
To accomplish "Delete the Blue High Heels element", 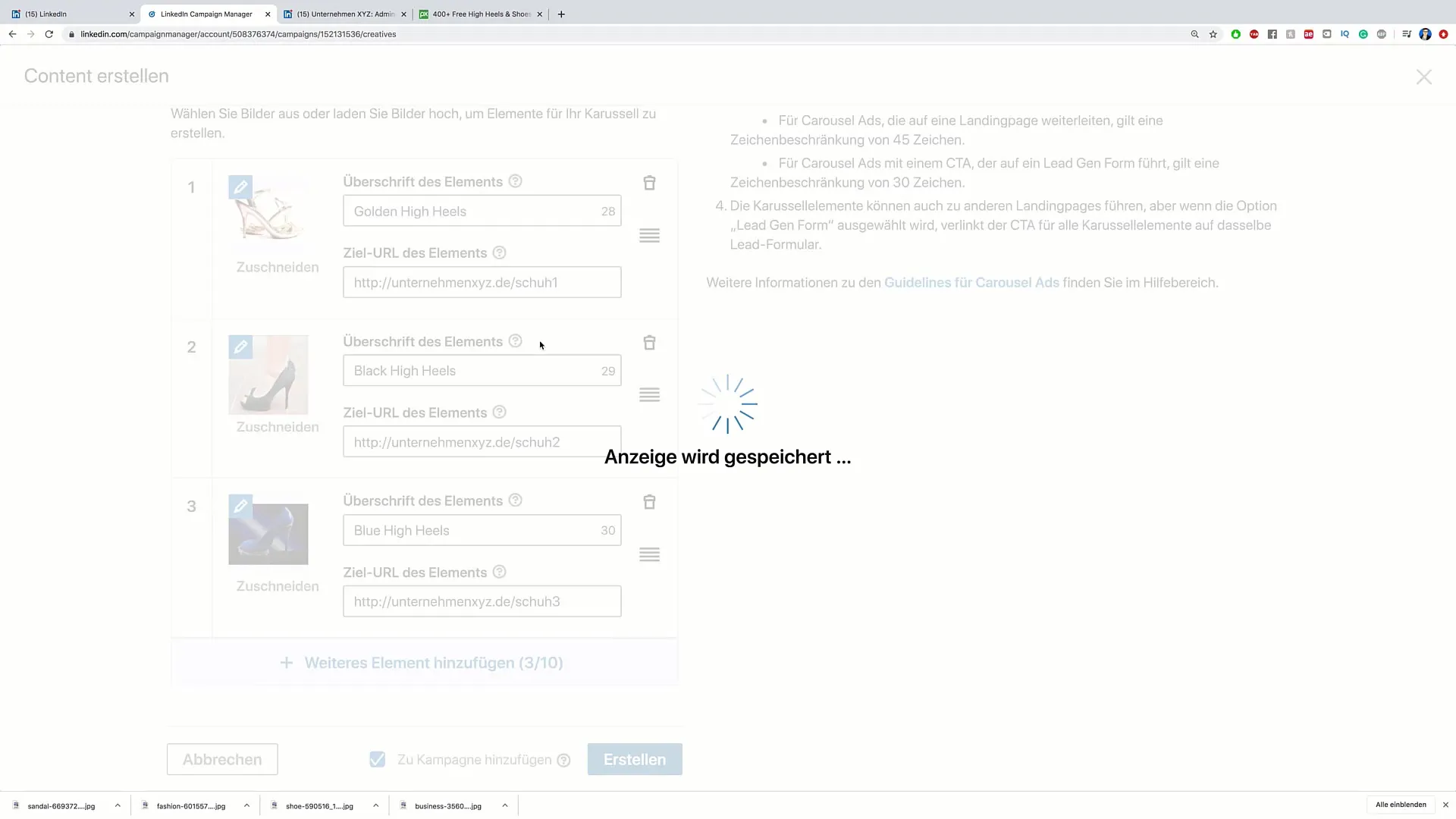I will 649,502.
